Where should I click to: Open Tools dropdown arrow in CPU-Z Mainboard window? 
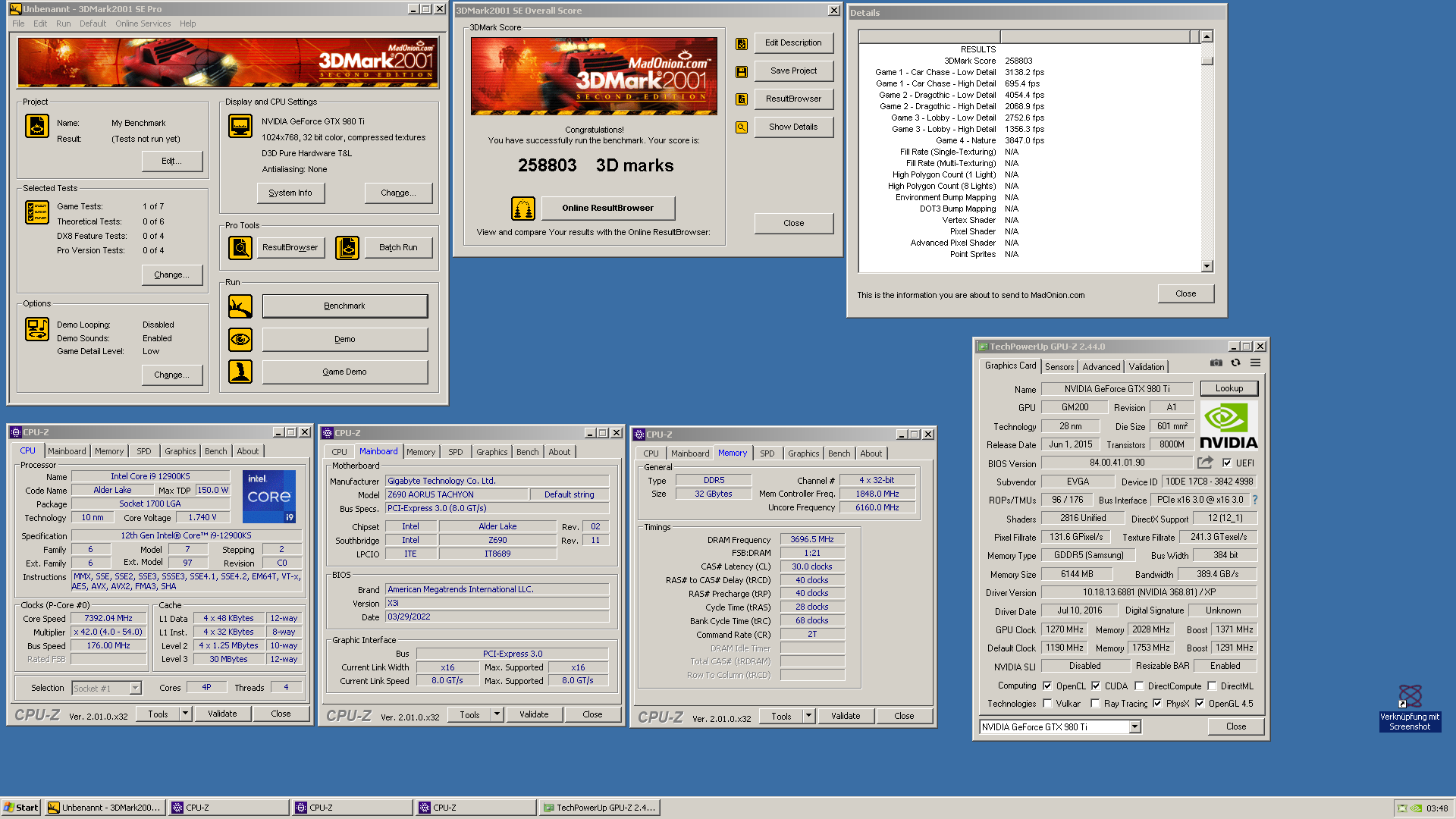[x=497, y=714]
